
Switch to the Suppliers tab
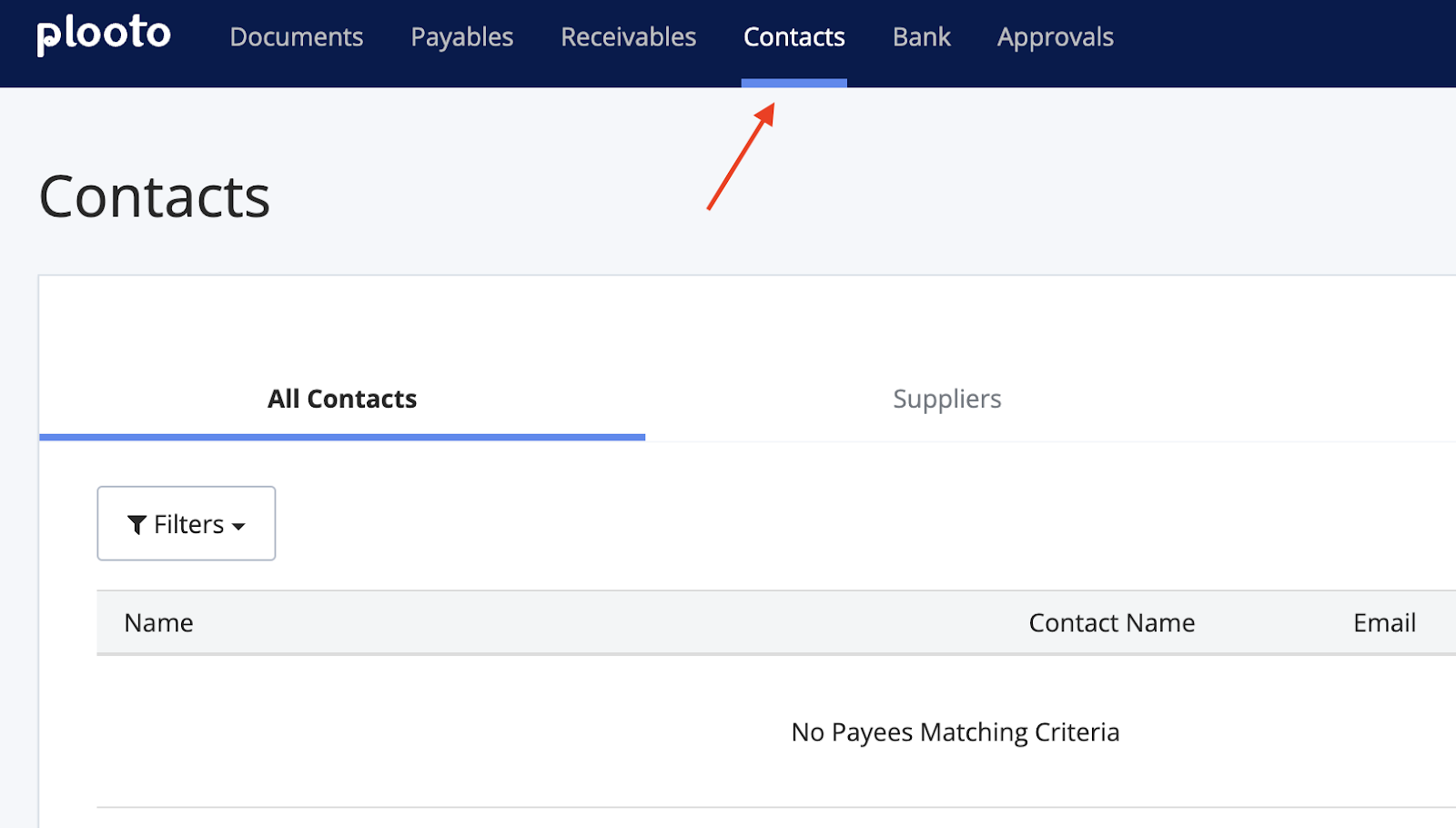click(x=946, y=399)
